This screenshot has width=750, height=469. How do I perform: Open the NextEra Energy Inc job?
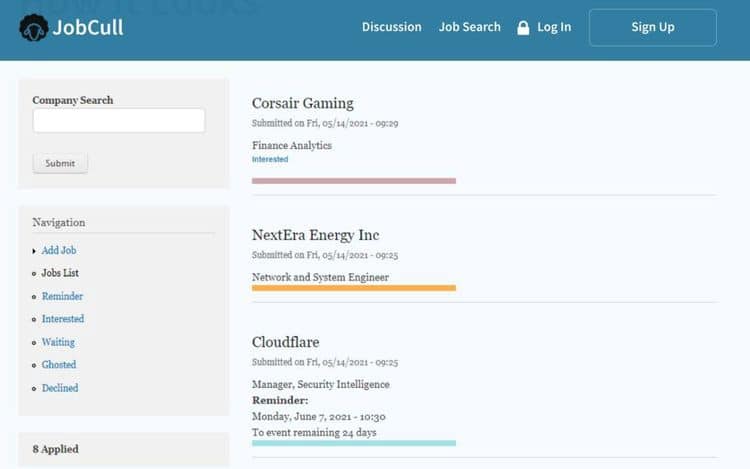[x=315, y=235]
